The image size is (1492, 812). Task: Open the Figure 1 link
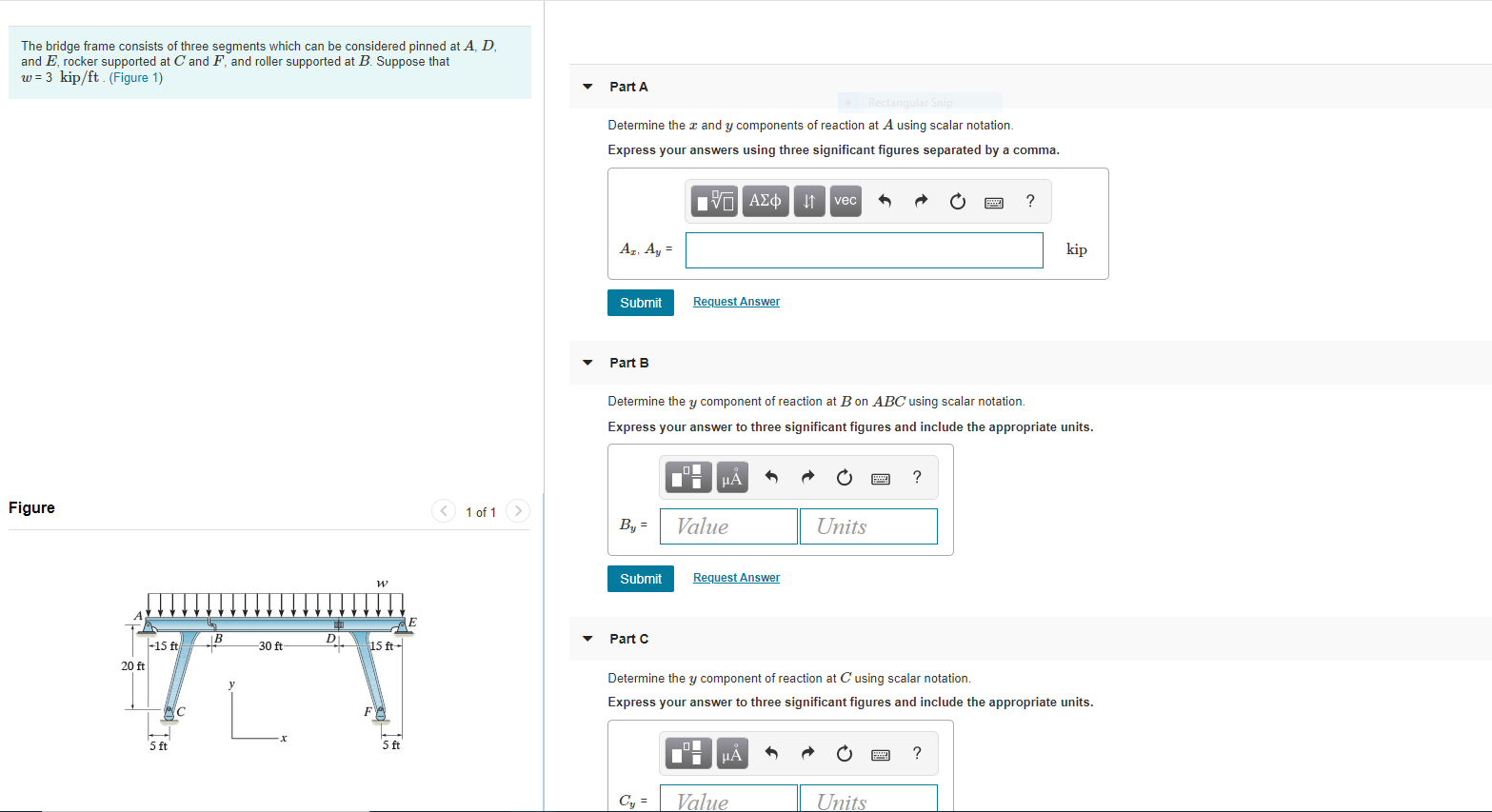coord(136,78)
